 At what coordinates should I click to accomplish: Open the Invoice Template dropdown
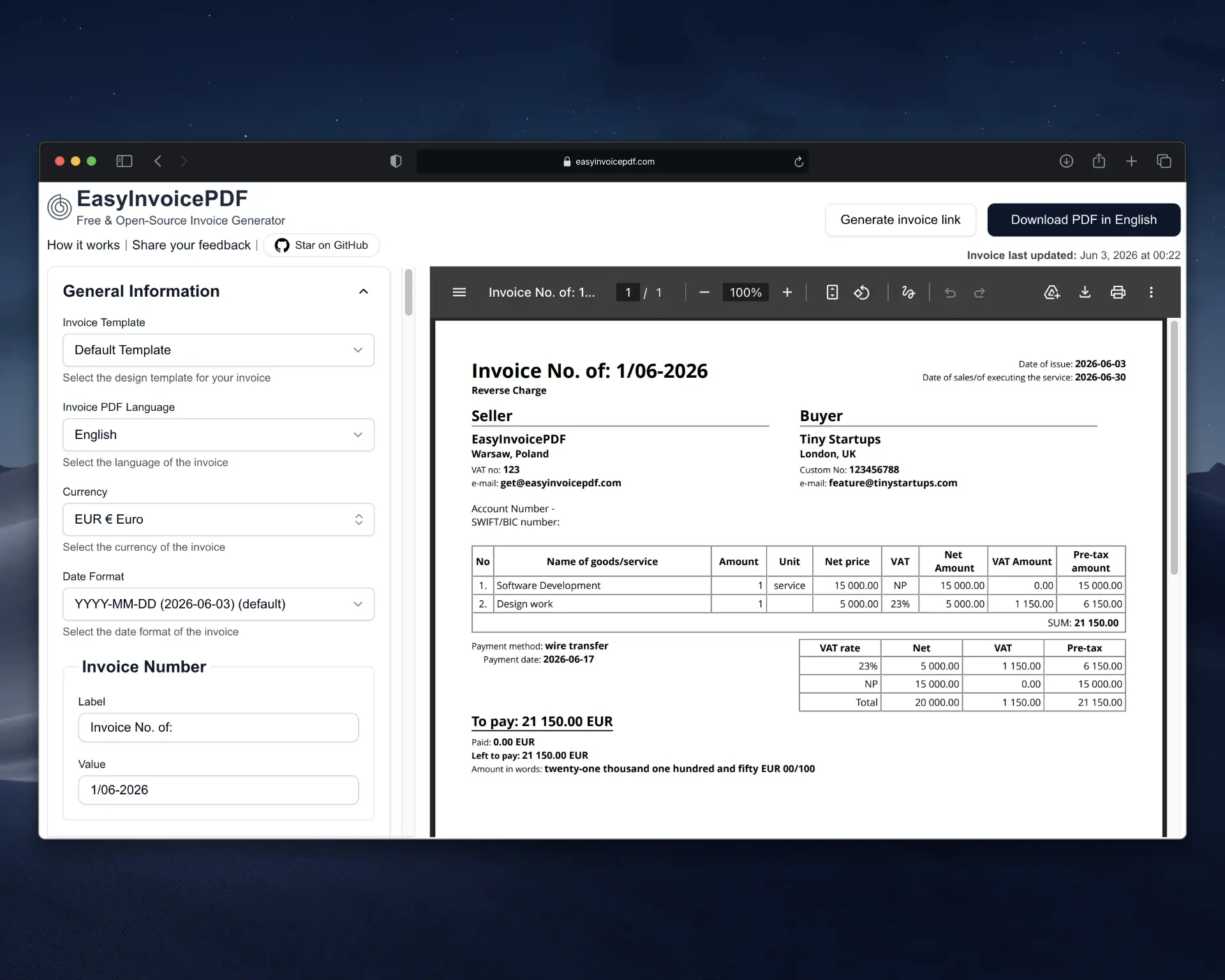tap(218, 350)
